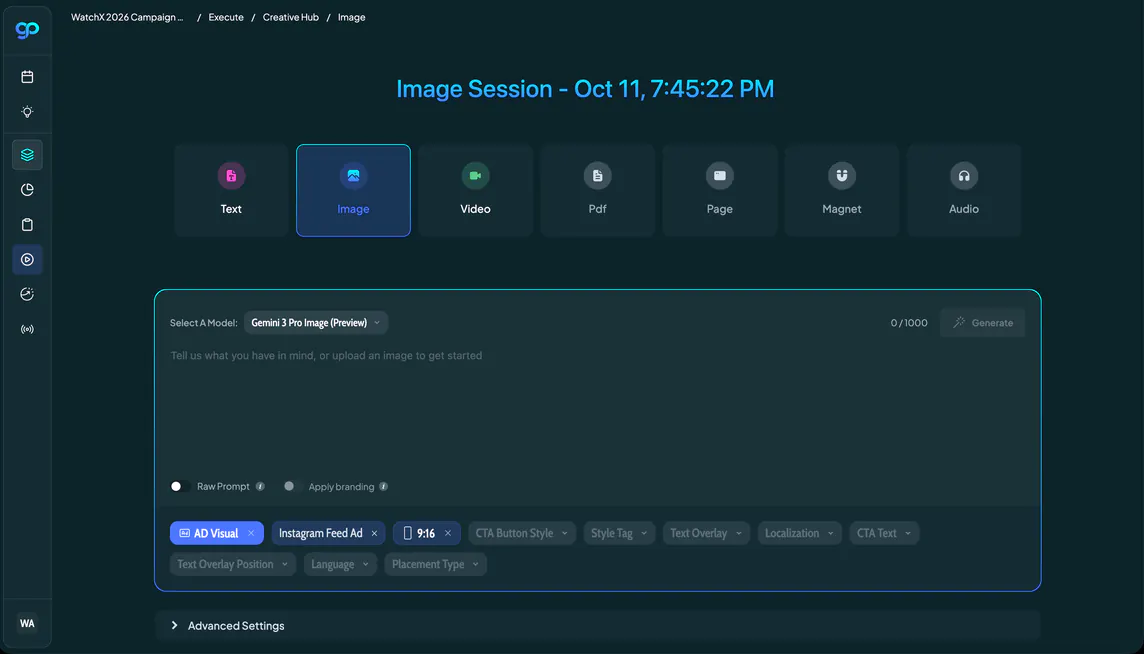Focus the image prompt text area

tap(597, 409)
